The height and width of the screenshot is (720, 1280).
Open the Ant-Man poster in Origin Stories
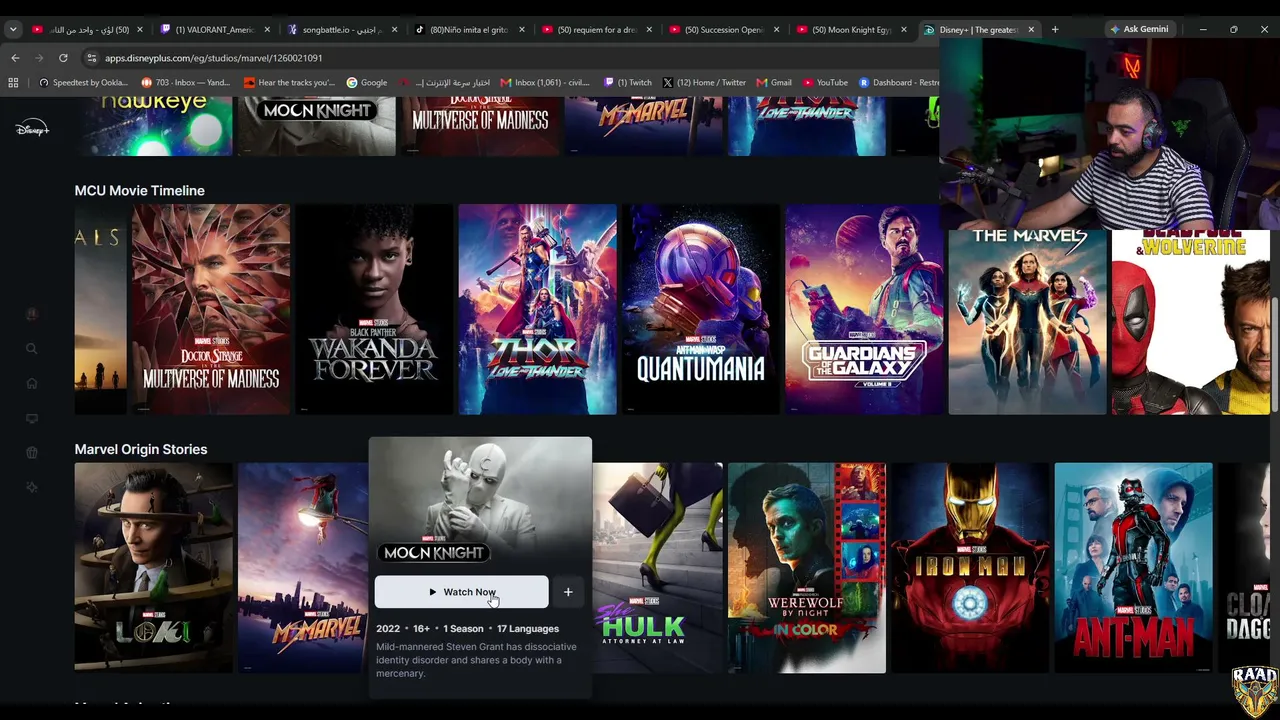point(1134,568)
